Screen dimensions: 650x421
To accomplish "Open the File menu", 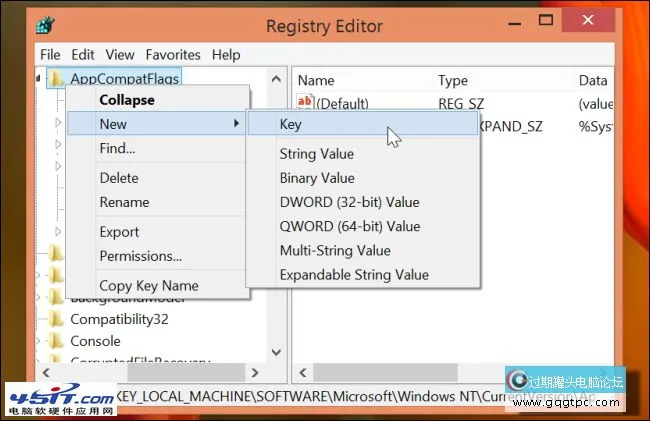I will pos(50,54).
